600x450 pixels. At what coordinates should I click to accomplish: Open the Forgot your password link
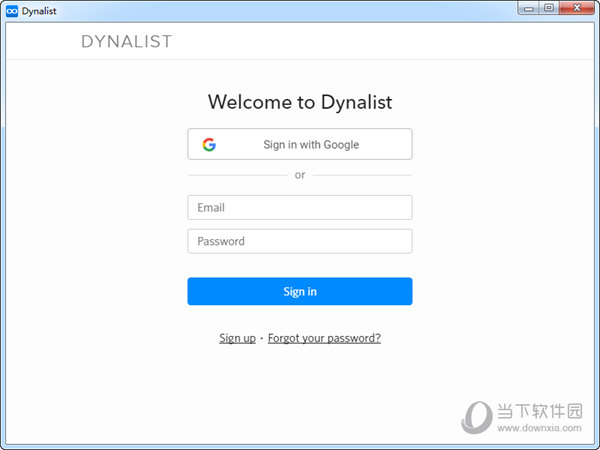[x=324, y=338]
